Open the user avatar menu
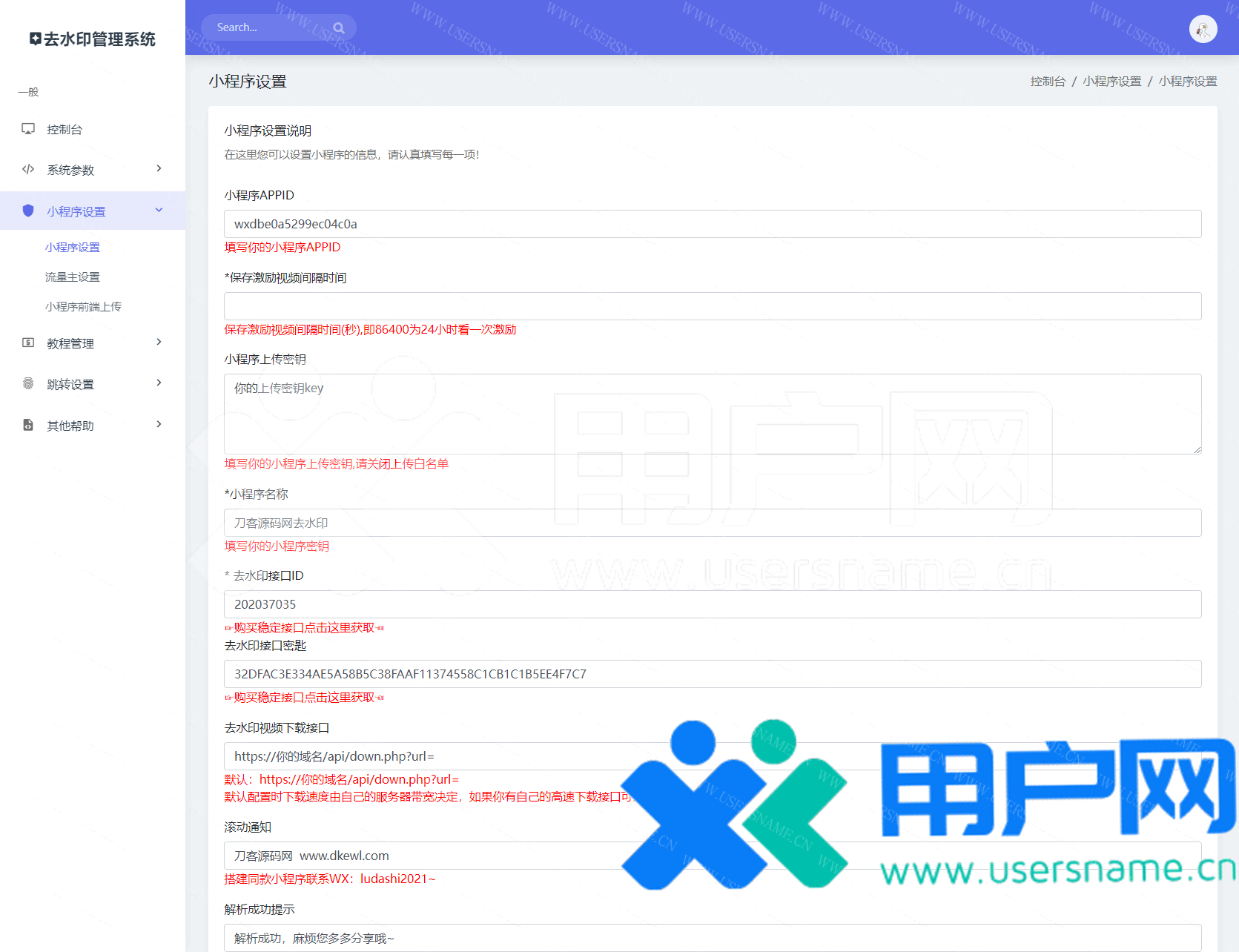 [1203, 30]
